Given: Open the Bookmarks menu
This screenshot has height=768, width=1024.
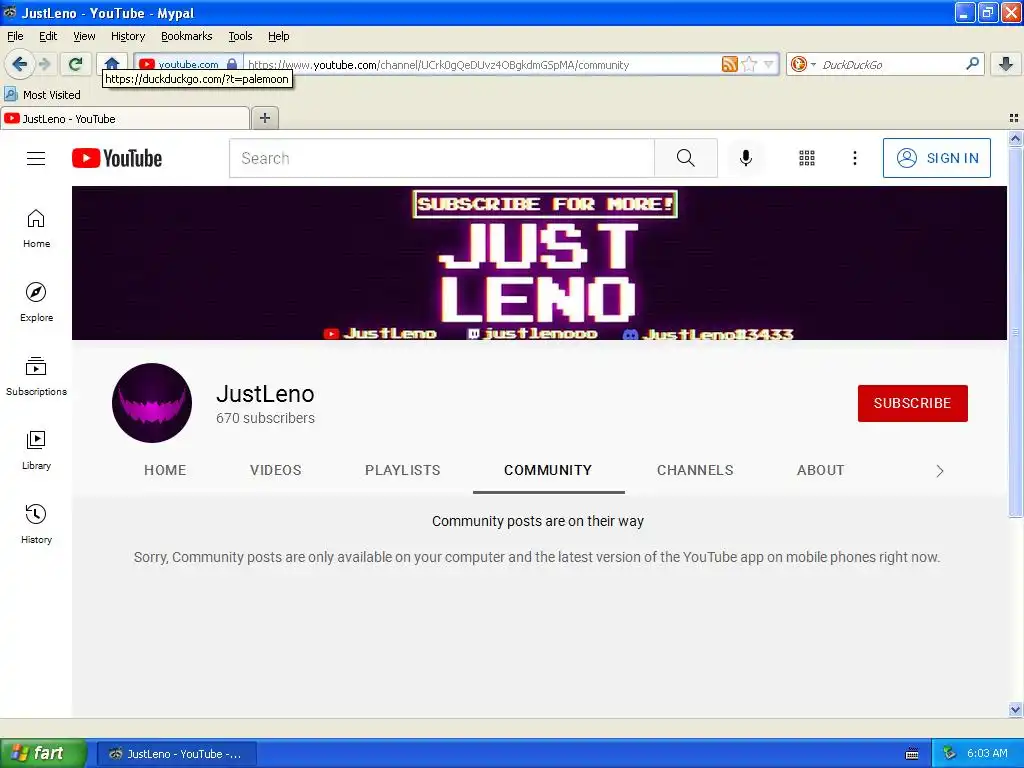Looking at the screenshot, I should [x=187, y=36].
